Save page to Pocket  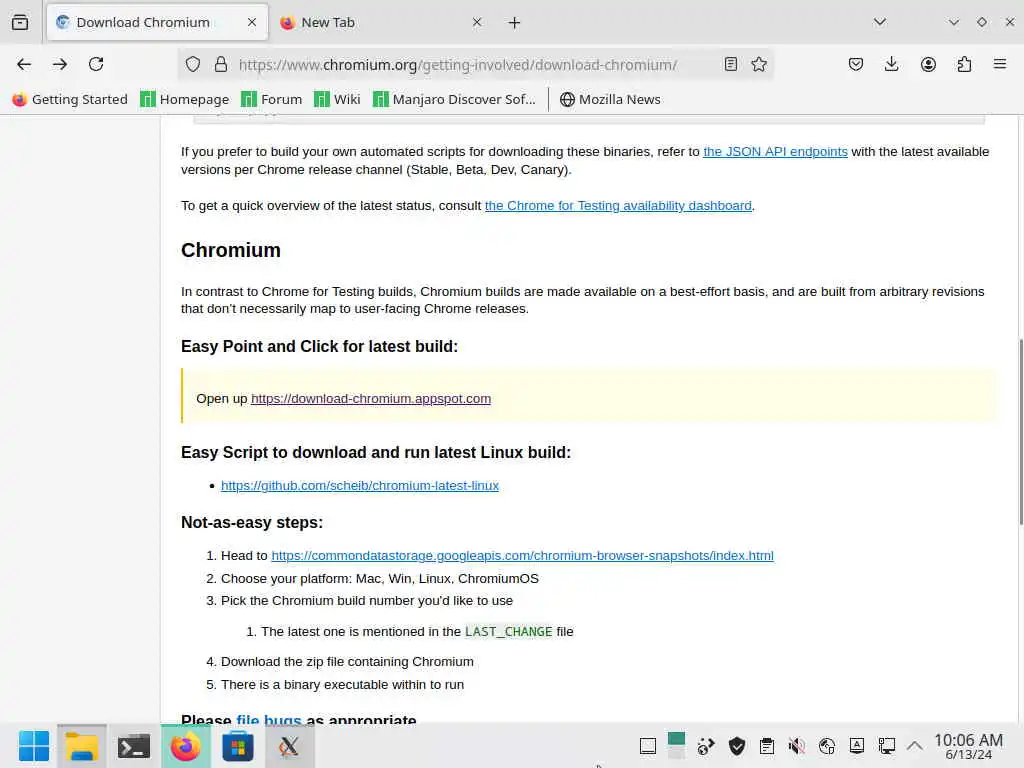coord(856,64)
